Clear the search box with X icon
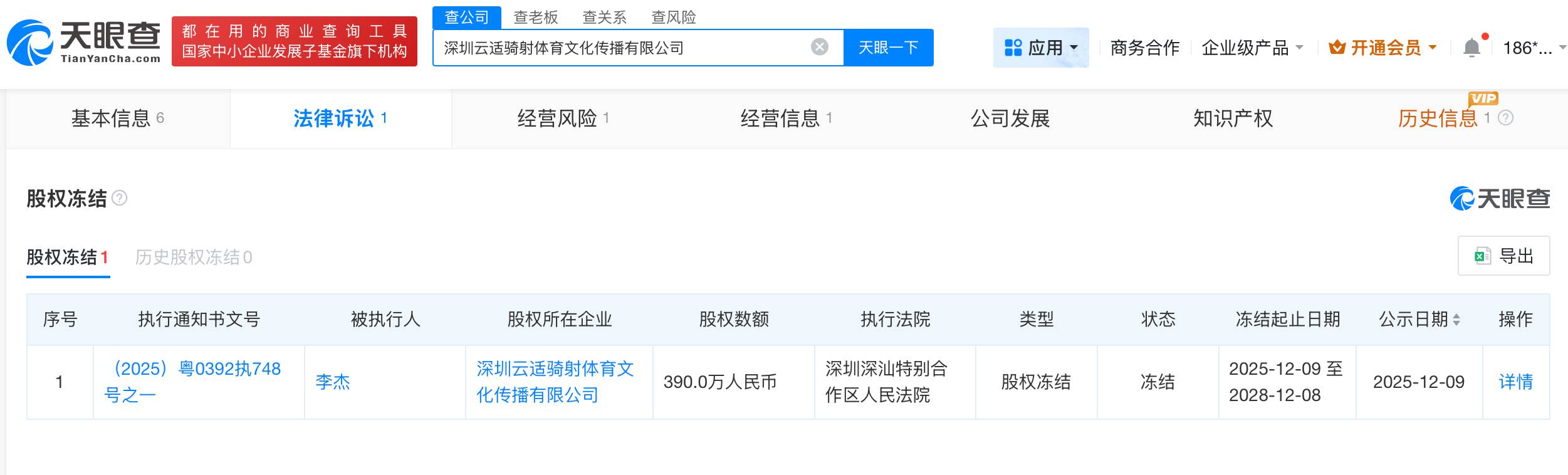The height and width of the screenshot is (475, 1568). coord(819,47)
